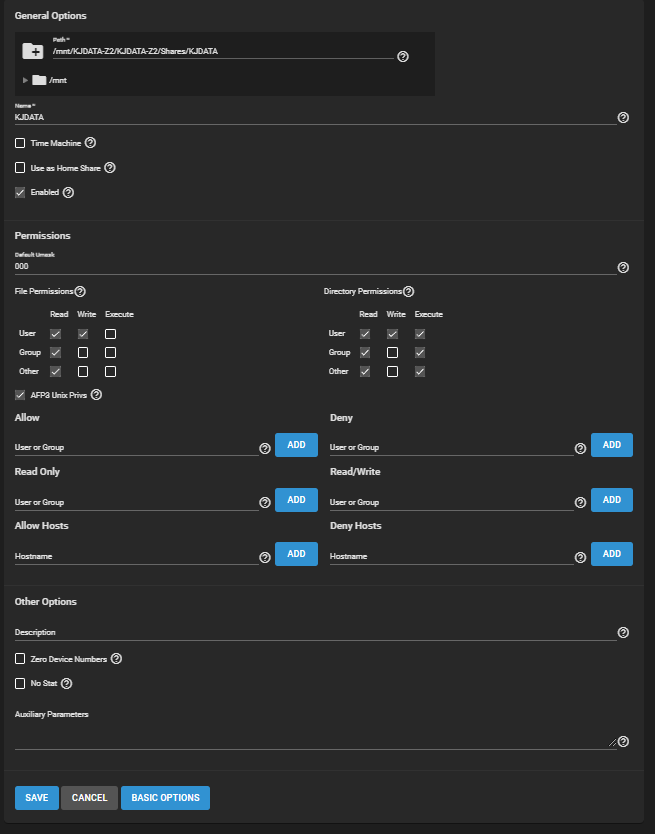
Task: Toggle the Use as Home Share checkbox
Action: (20, 168)
